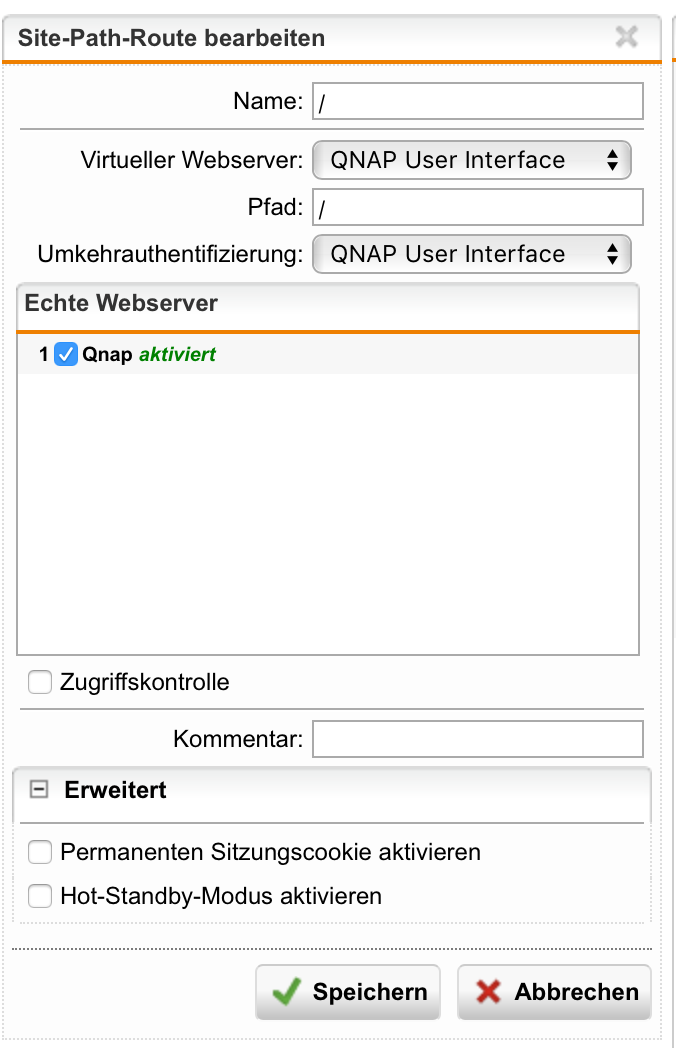
Task: Enable Permanenten Sitzungscookie aktivieren
Action: coord(40,853)
